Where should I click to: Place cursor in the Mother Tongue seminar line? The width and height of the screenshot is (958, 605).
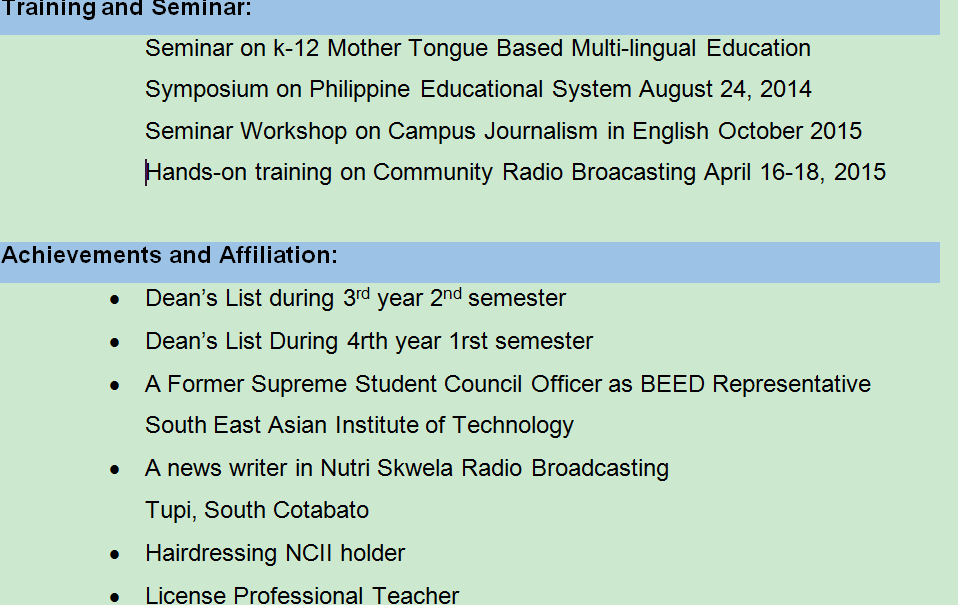click(x=477, y=48)
